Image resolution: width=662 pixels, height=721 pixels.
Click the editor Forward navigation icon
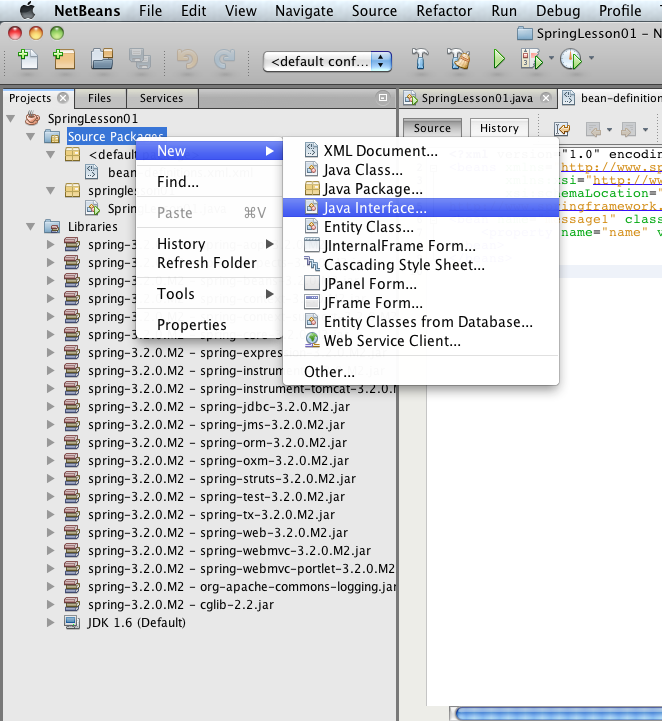628,129
